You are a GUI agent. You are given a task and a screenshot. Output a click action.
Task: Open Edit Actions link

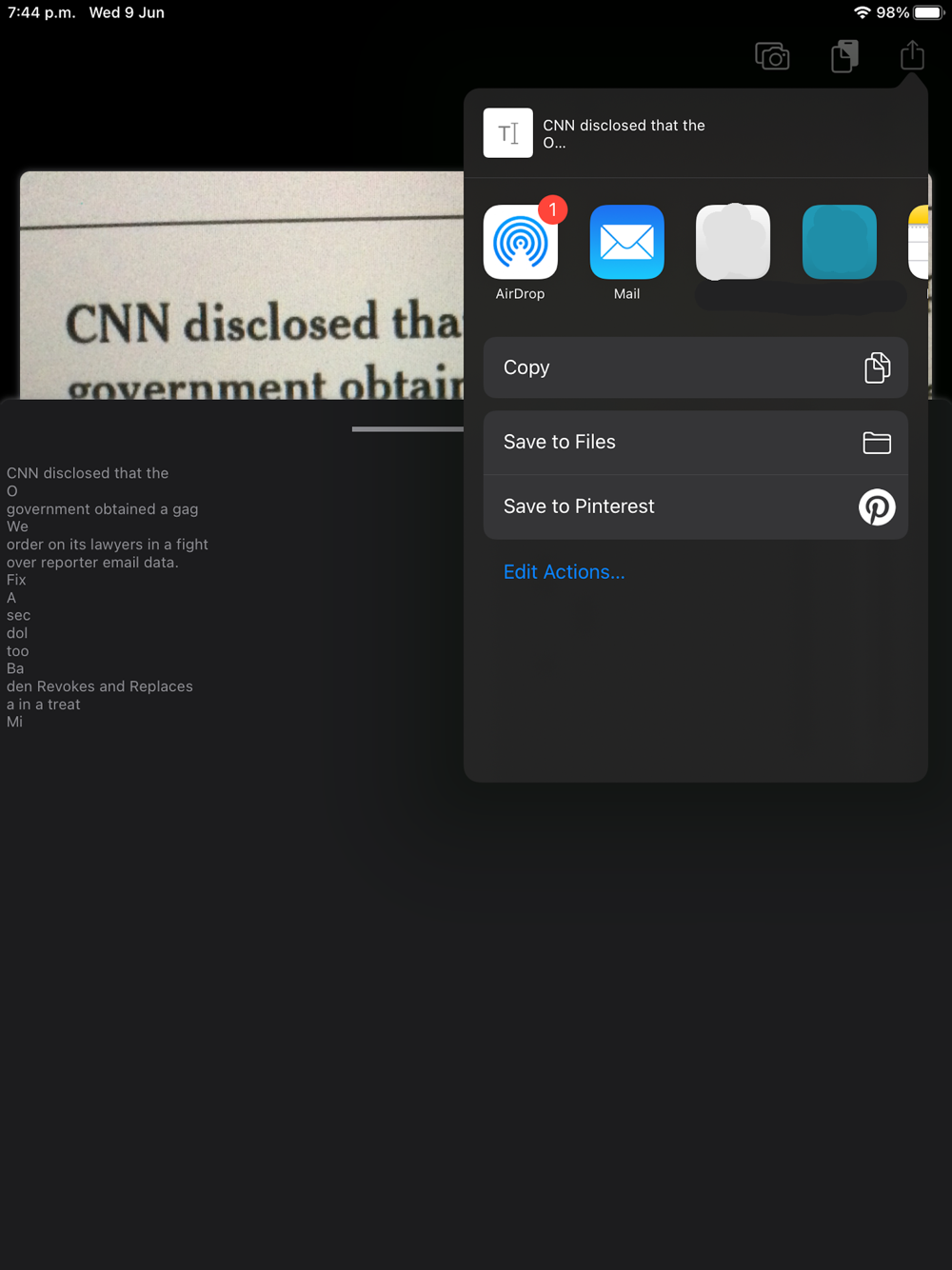(565, 572)
